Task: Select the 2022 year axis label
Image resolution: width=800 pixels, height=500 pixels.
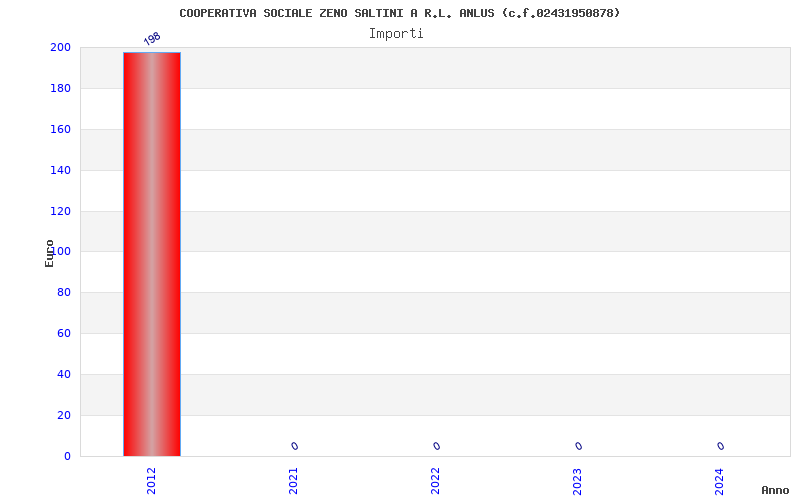Action: [435, 481]
